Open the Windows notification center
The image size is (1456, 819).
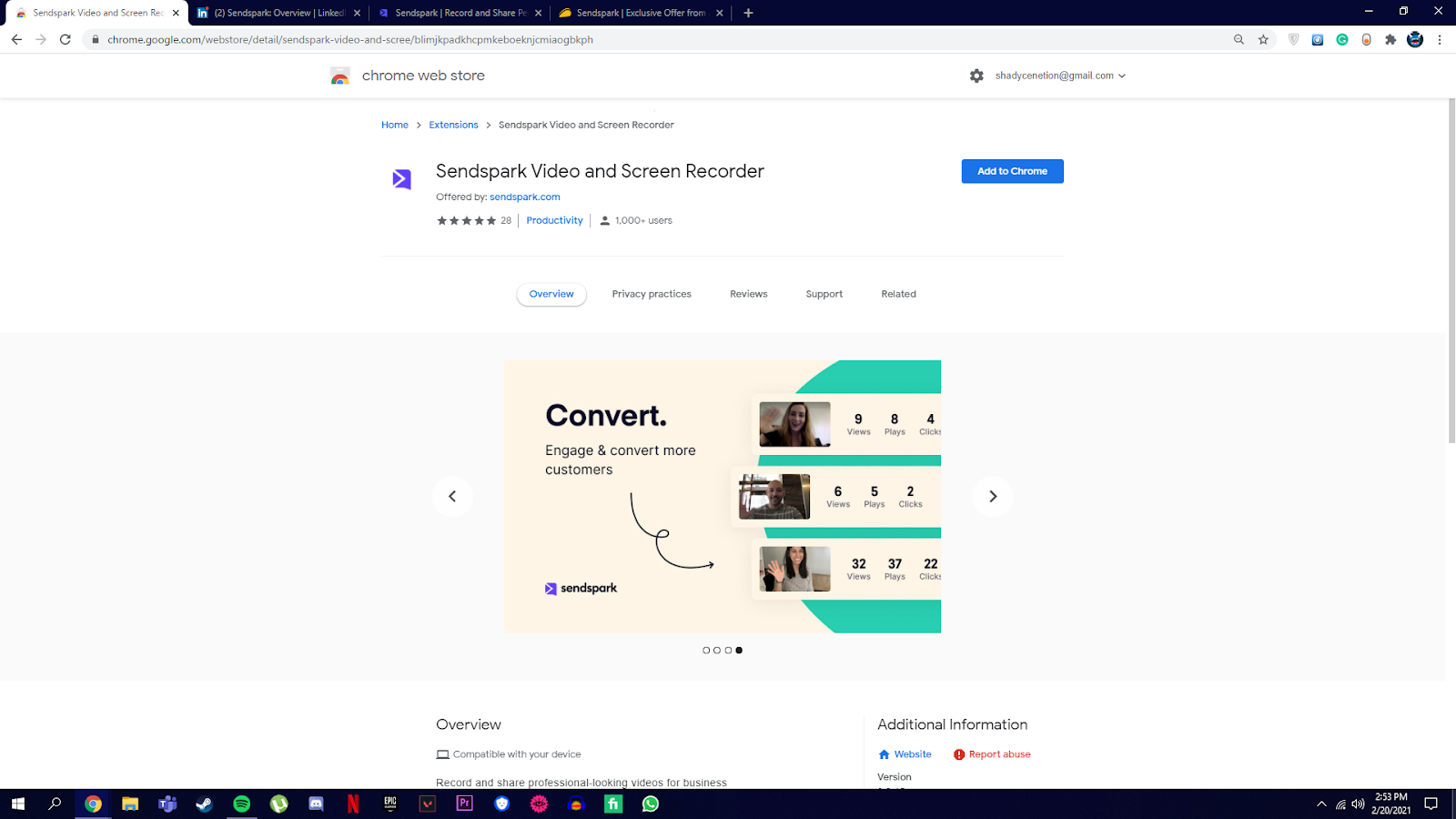tap(1431, 804)
